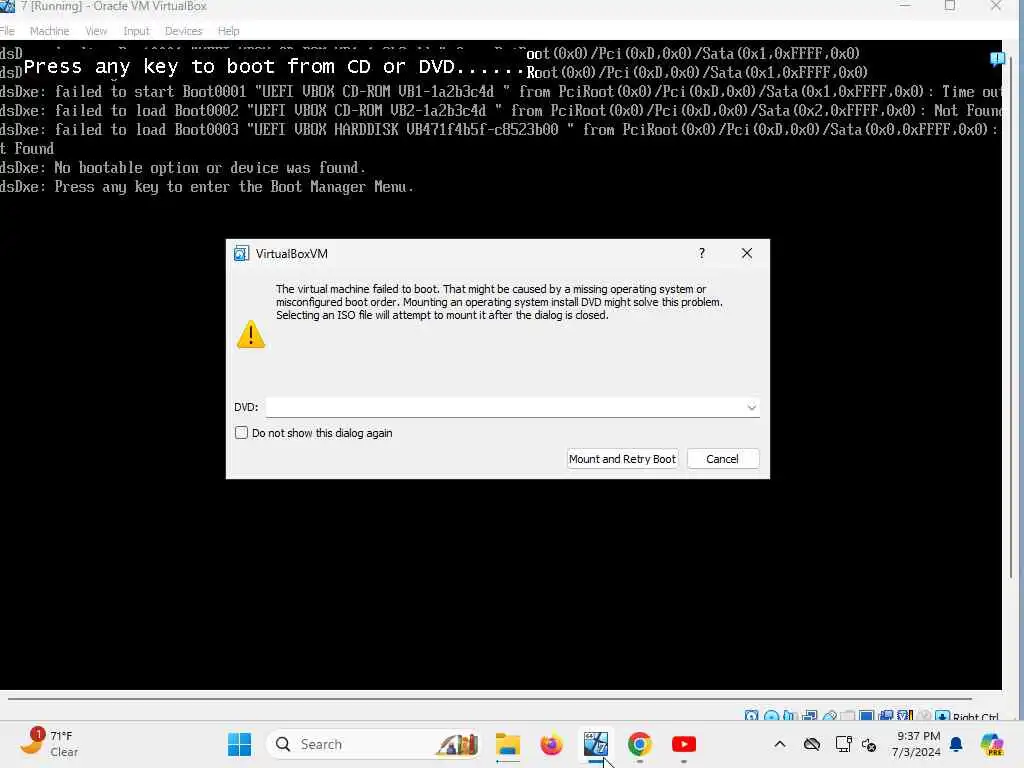1024x768 pixels.
Task: Click the USB devices status icon
Action: pos(830,716)
